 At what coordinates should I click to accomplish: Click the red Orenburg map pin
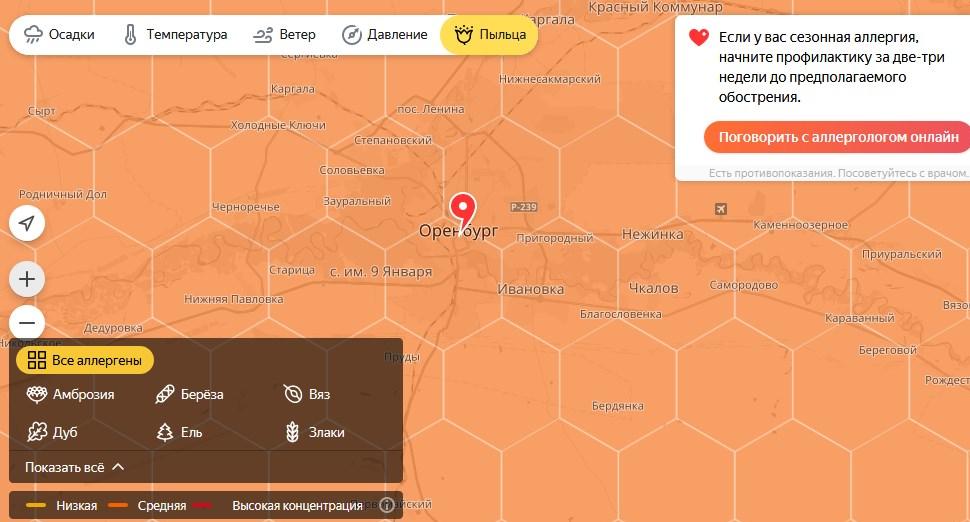click(462, 210)
